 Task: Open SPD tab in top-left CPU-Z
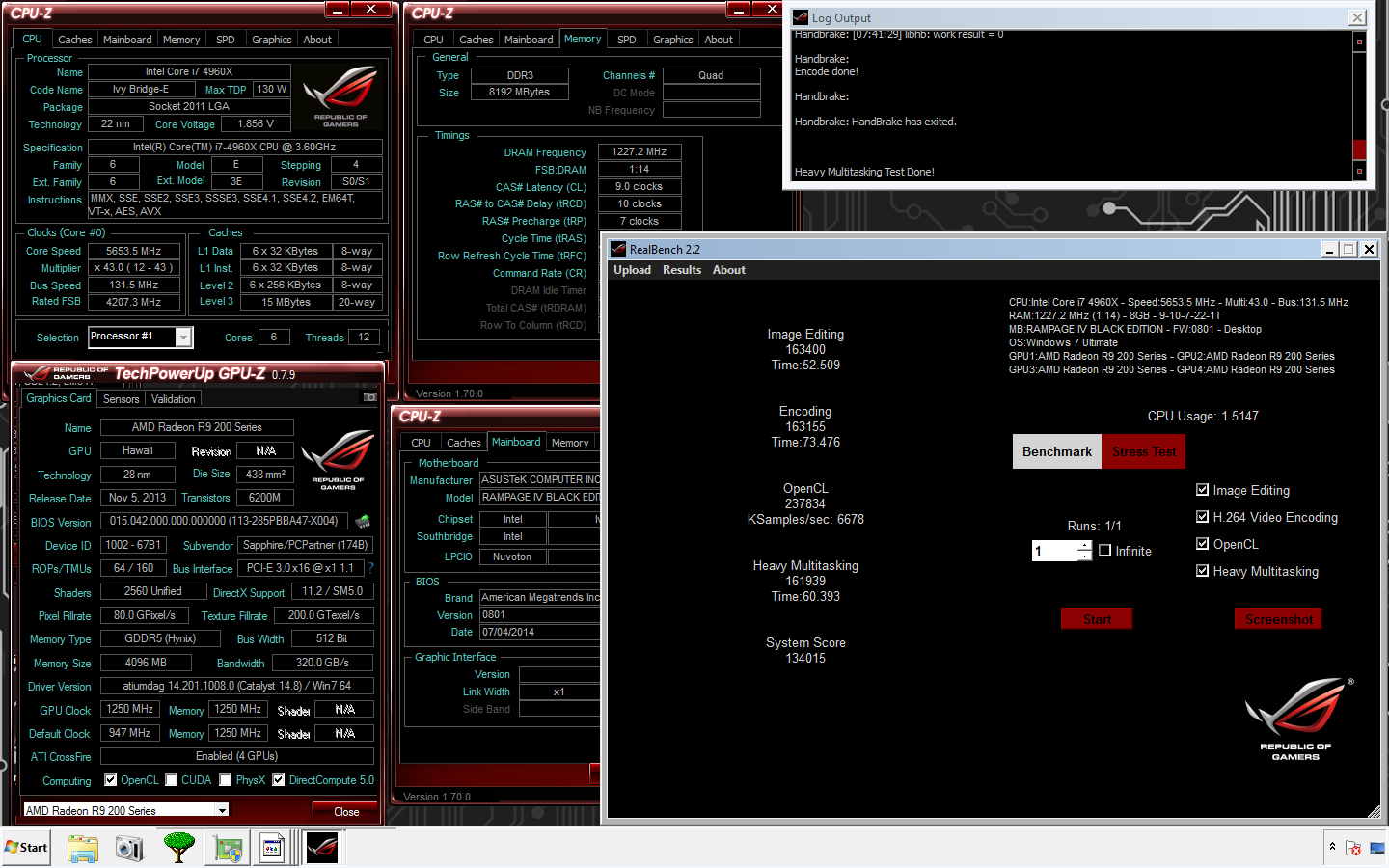(x=226, y=40)
